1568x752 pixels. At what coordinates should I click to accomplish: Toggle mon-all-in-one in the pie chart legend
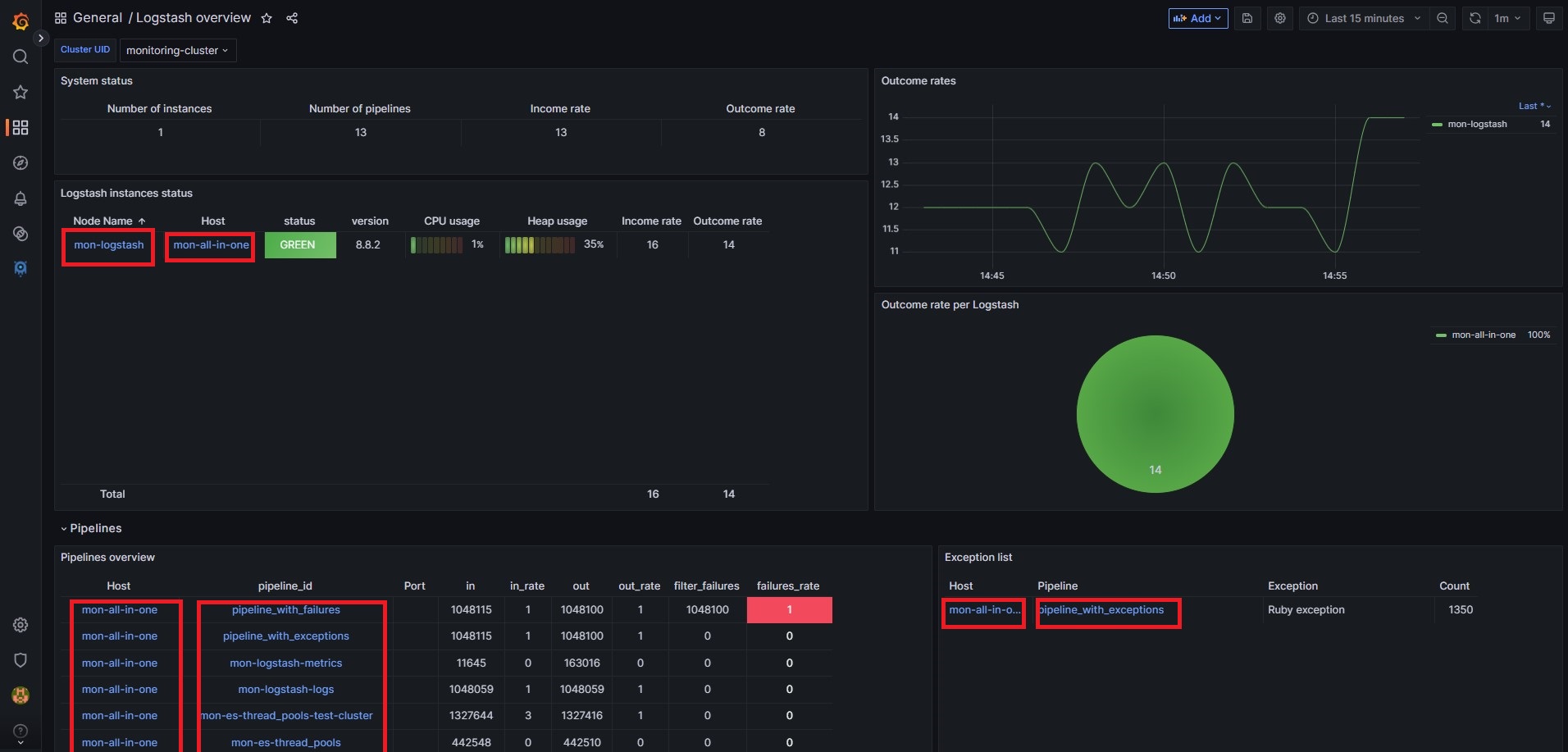pyautogui.click(x=1483, y=335)
